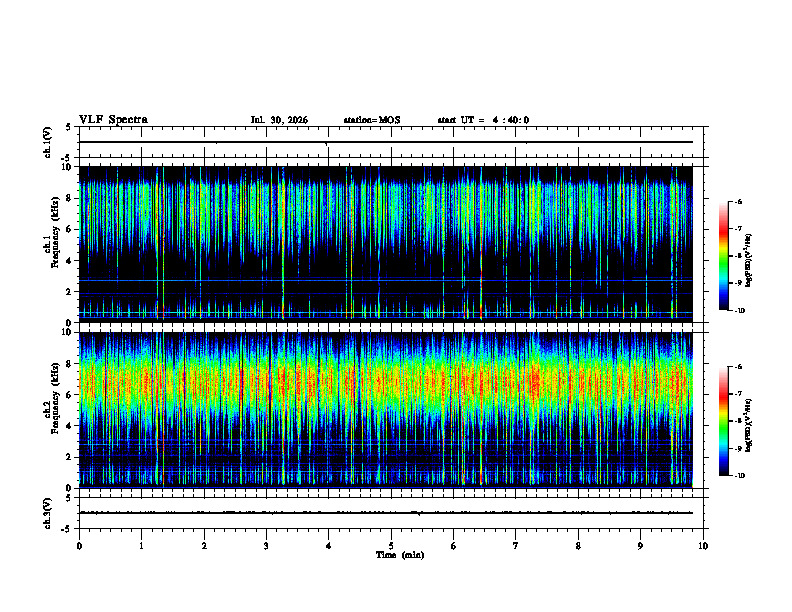Viewport: 792px width, 612px height.
Task: Click time axis tick label '9'
Action: [x=640, y=546]
